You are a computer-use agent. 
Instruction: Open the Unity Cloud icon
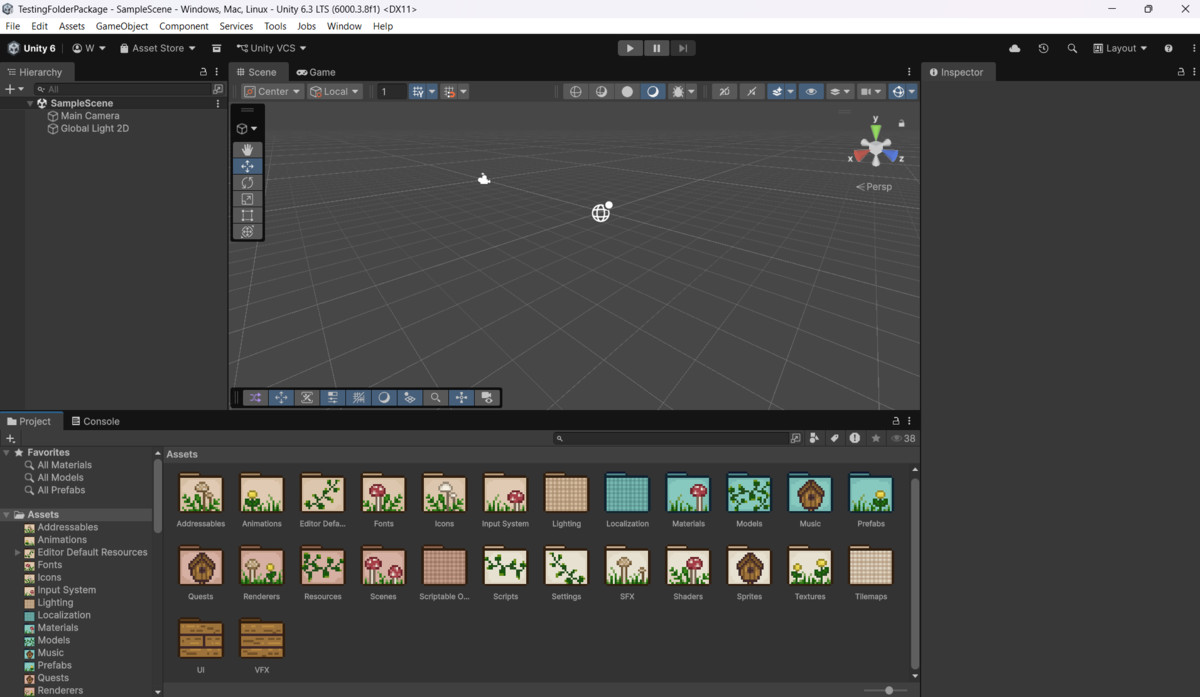click(x=1015, y=48)
